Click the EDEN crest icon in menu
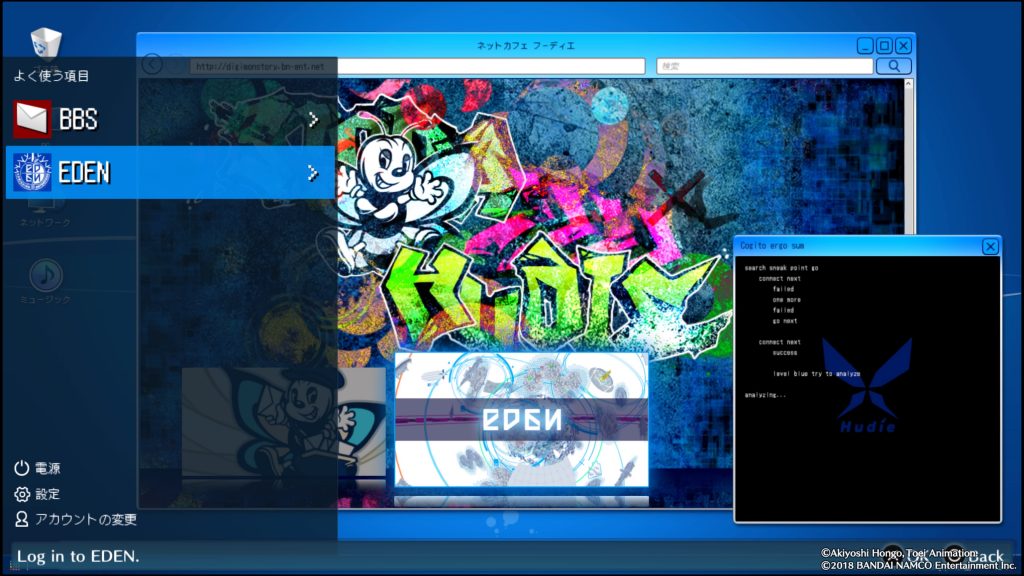Screen dimensions: 1024x576 pos(32,173)
